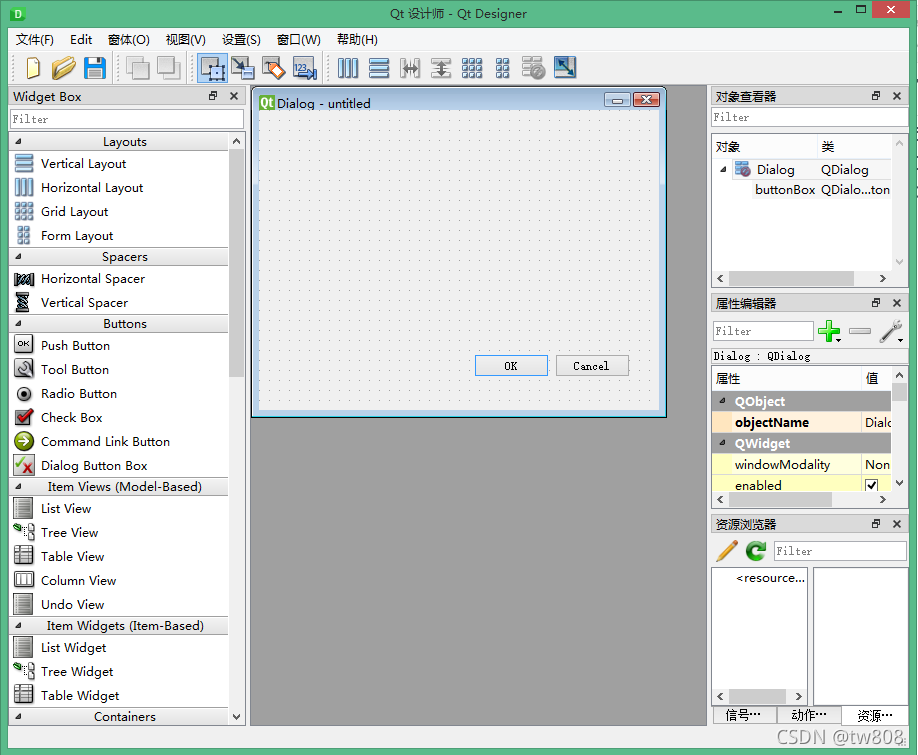Click the Open file folder icon
The width and height of the screenshot is (918, 755).
(x=63, y=68)
